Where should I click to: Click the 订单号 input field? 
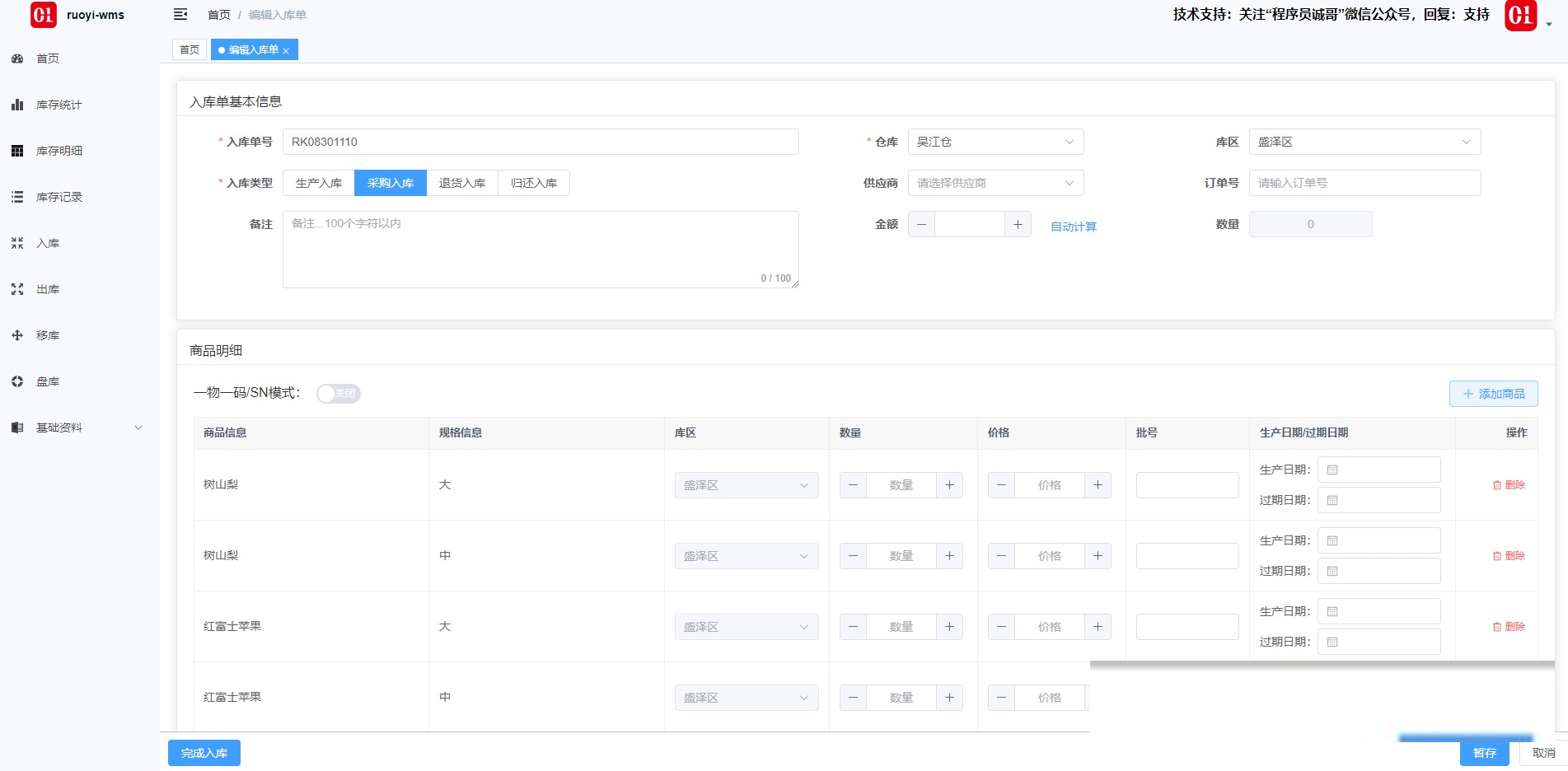pos(1364,183)
